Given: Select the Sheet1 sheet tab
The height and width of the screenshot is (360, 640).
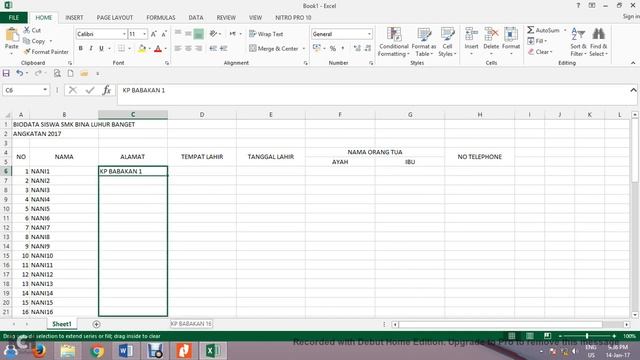Looking at the screenshot, I should (62, 324).
